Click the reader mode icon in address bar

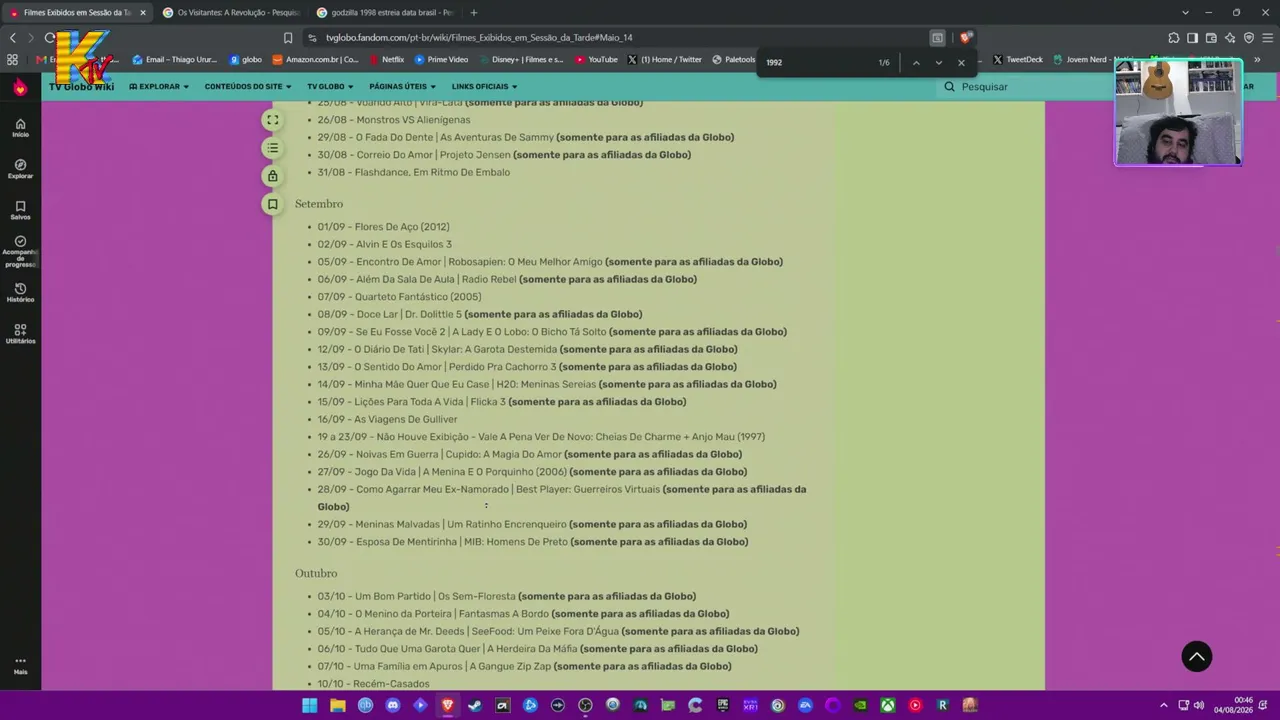(937, 38)
